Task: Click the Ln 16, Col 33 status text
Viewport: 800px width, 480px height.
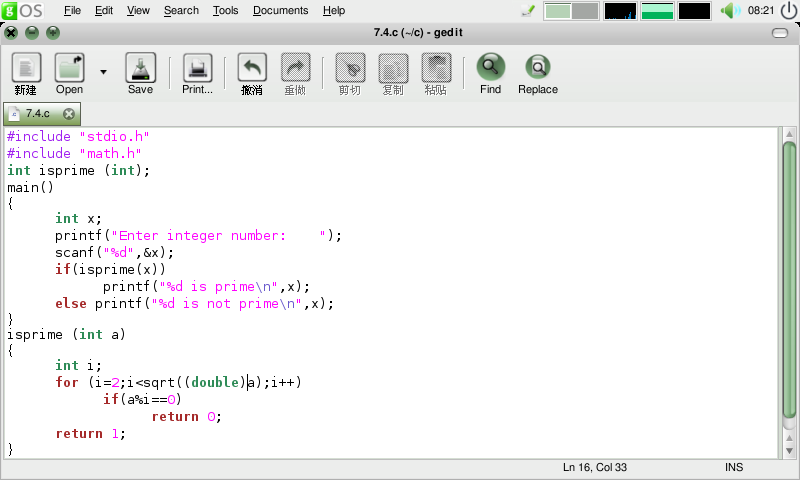Action: [x=595, y=467]
